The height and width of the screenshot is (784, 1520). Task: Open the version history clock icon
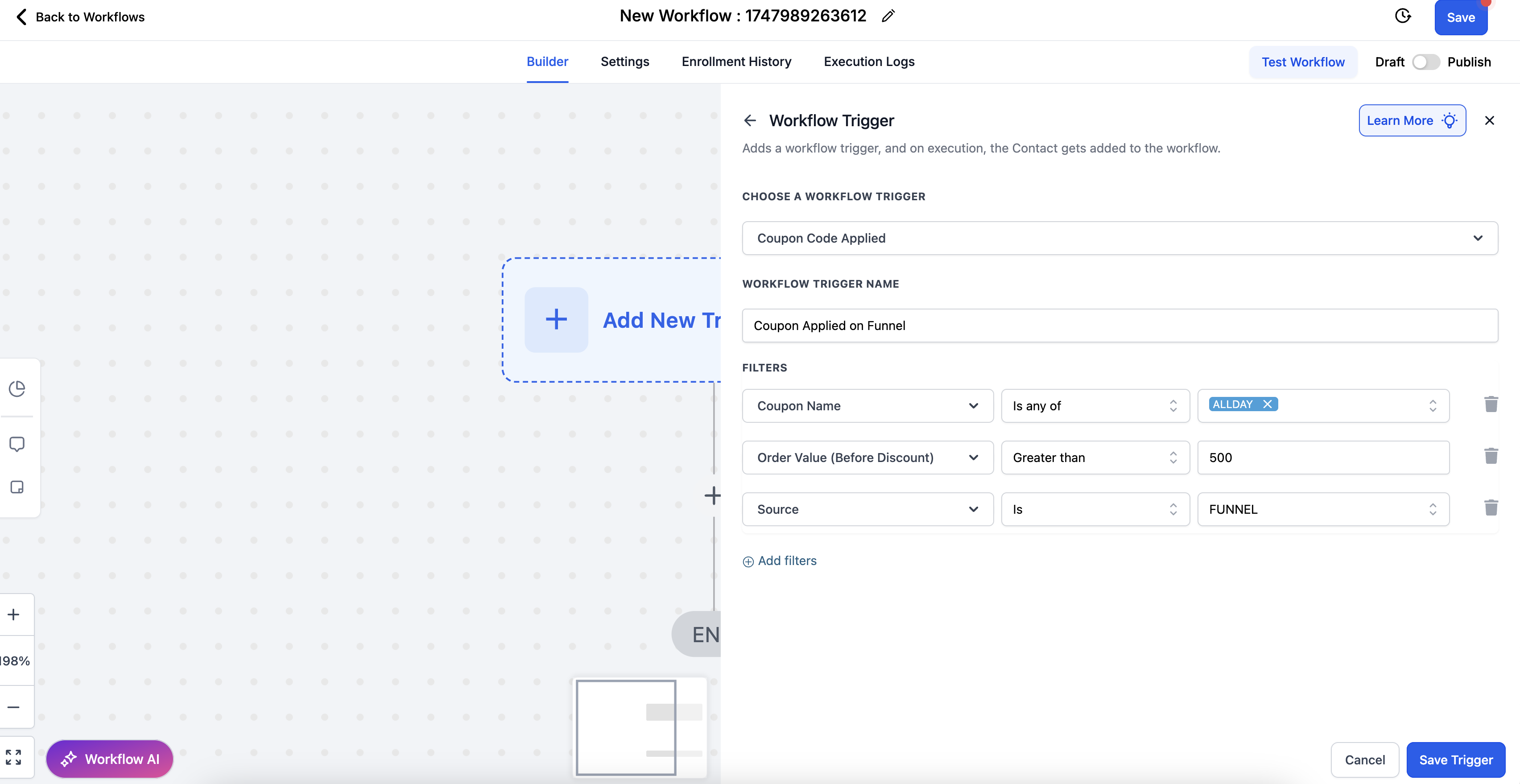[x=1403, y=17]
